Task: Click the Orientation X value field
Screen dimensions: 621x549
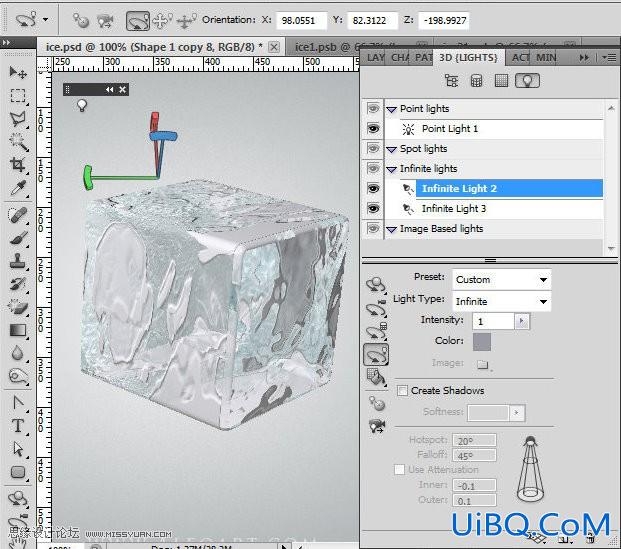Action: coord(301,21)
